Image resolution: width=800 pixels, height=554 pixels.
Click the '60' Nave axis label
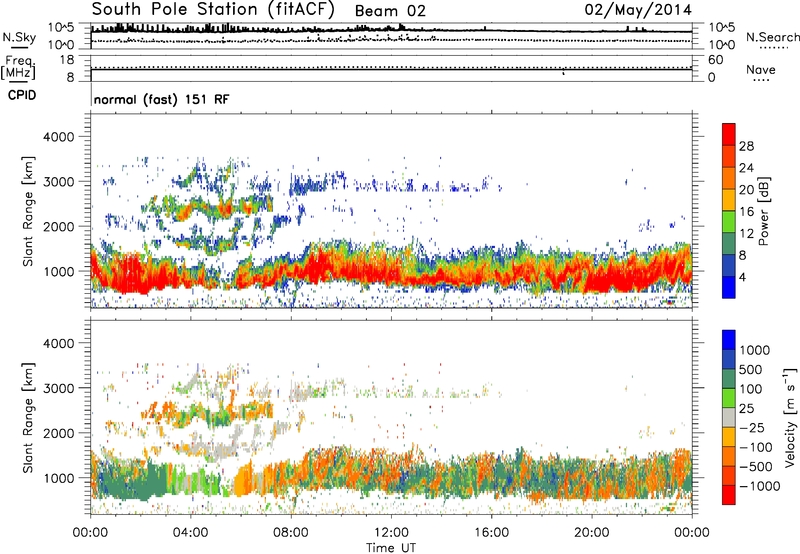pyautogui.click(x=715, y=60)
